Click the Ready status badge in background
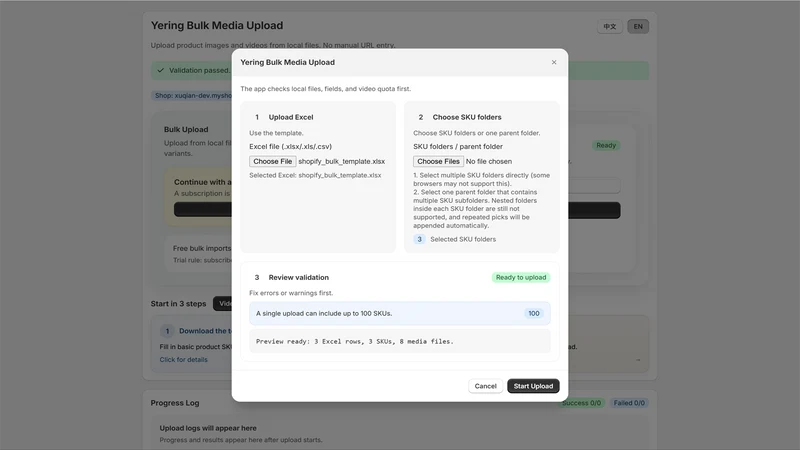 [x=606, y=145]
